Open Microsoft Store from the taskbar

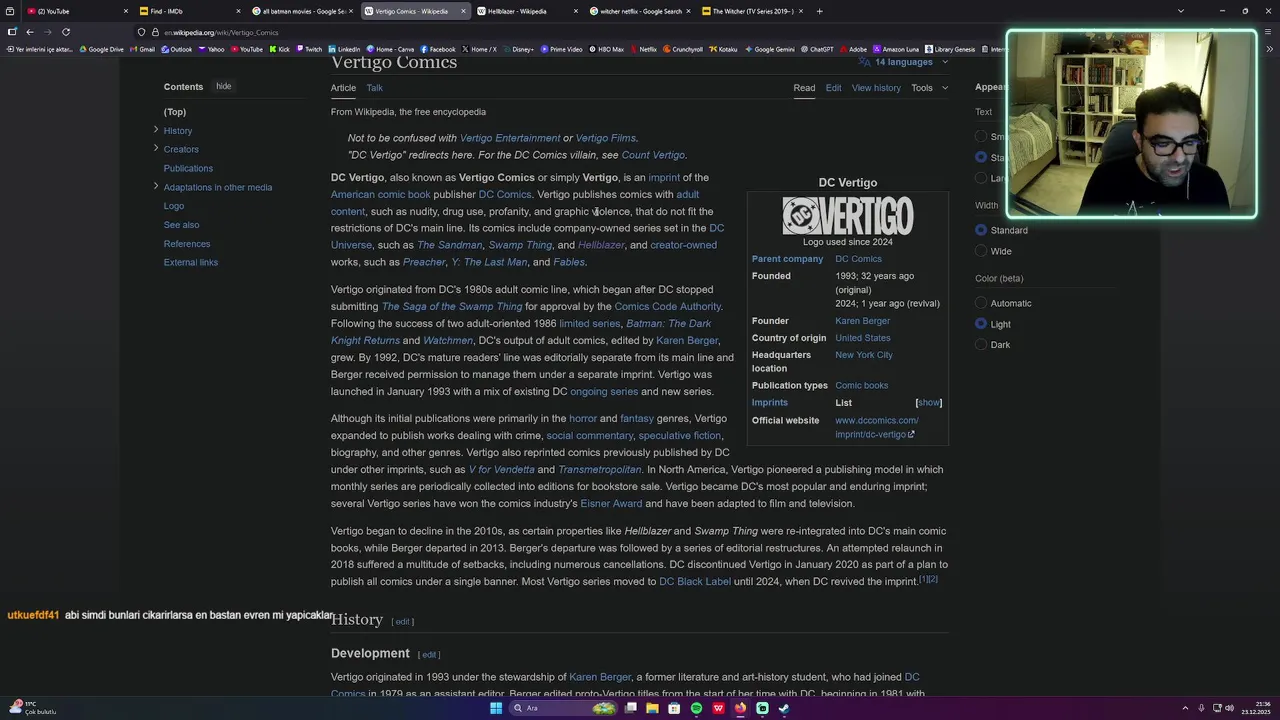[674, 708]
